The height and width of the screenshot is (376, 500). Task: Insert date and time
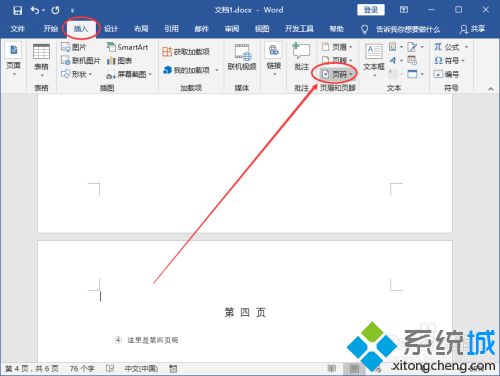[412, 60]
